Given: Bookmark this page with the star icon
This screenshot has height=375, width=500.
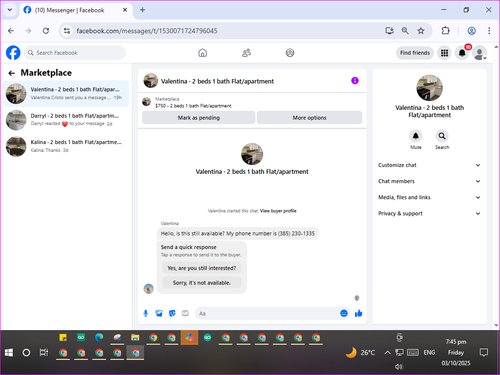Looking at the screenshot, I should [x=421, y=31].
